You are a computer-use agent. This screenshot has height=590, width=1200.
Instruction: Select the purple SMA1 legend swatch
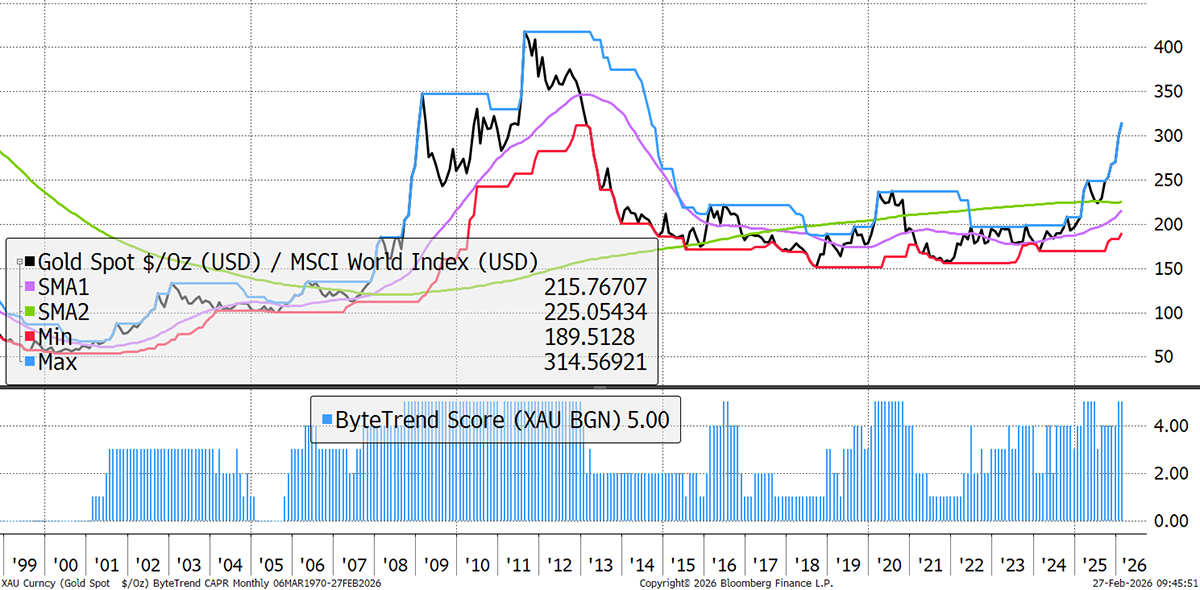[30, 287]
